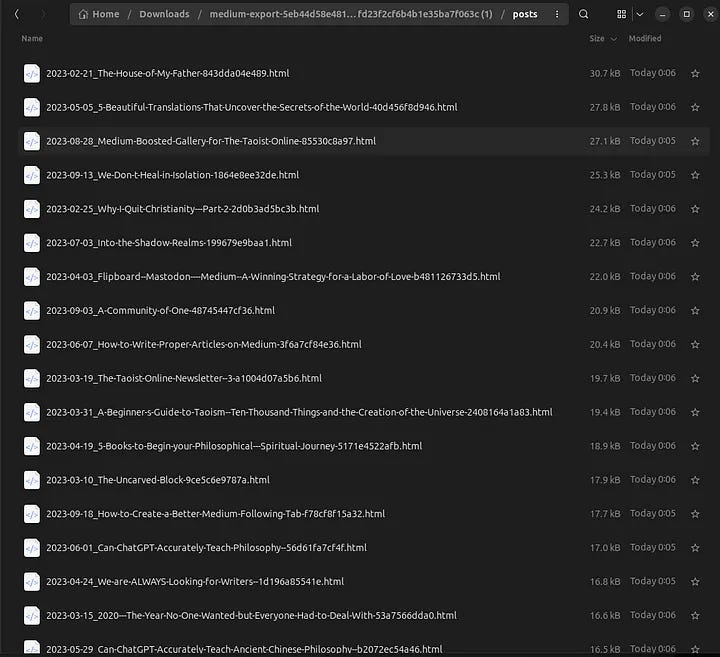Image resolution: width=720 pixels, height=657 pixels.
Task: Select 2023-07-03_Into-the-Shadow-Realms file name
Action: point(169,243)
